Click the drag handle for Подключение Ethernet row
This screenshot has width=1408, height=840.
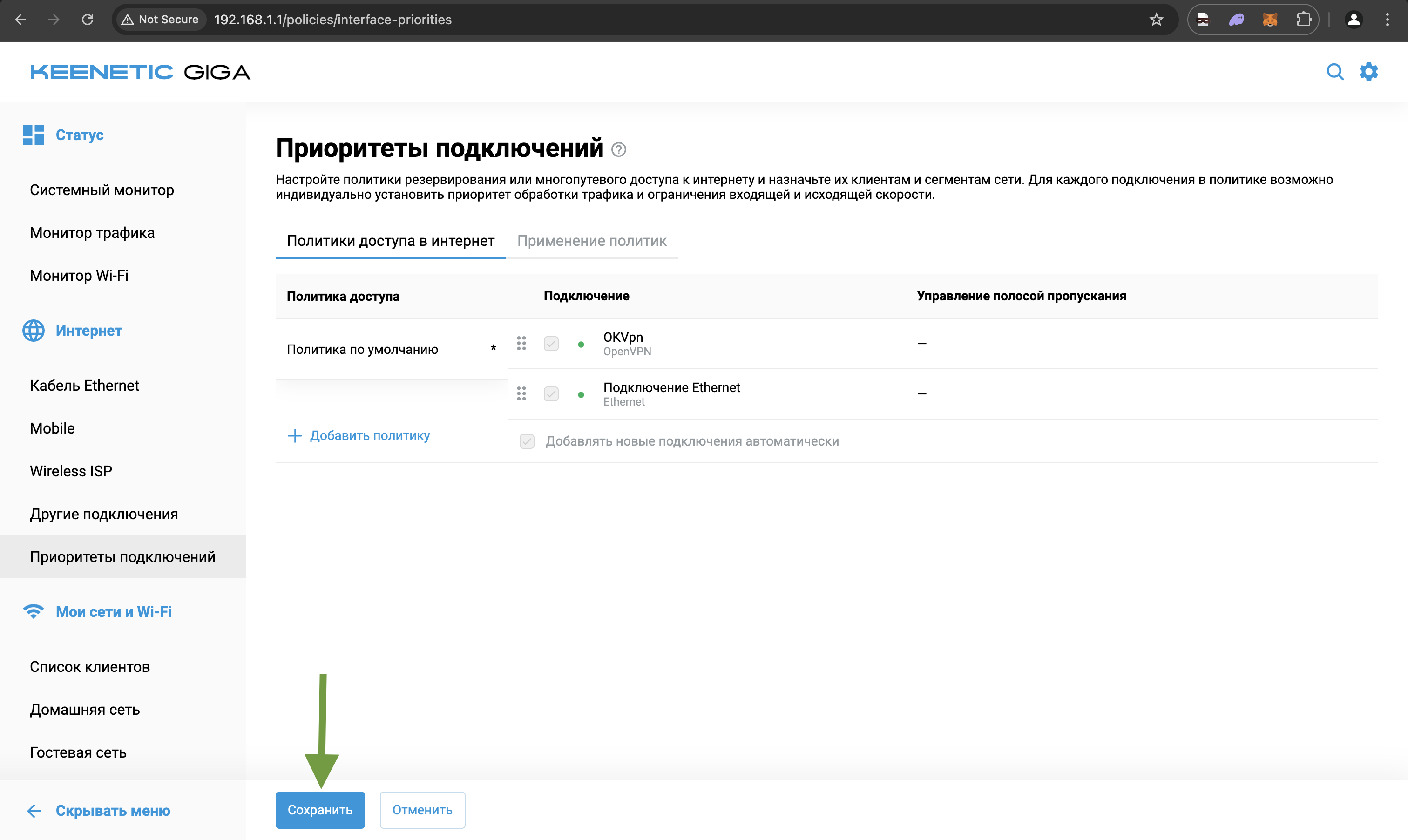point(521,393)
